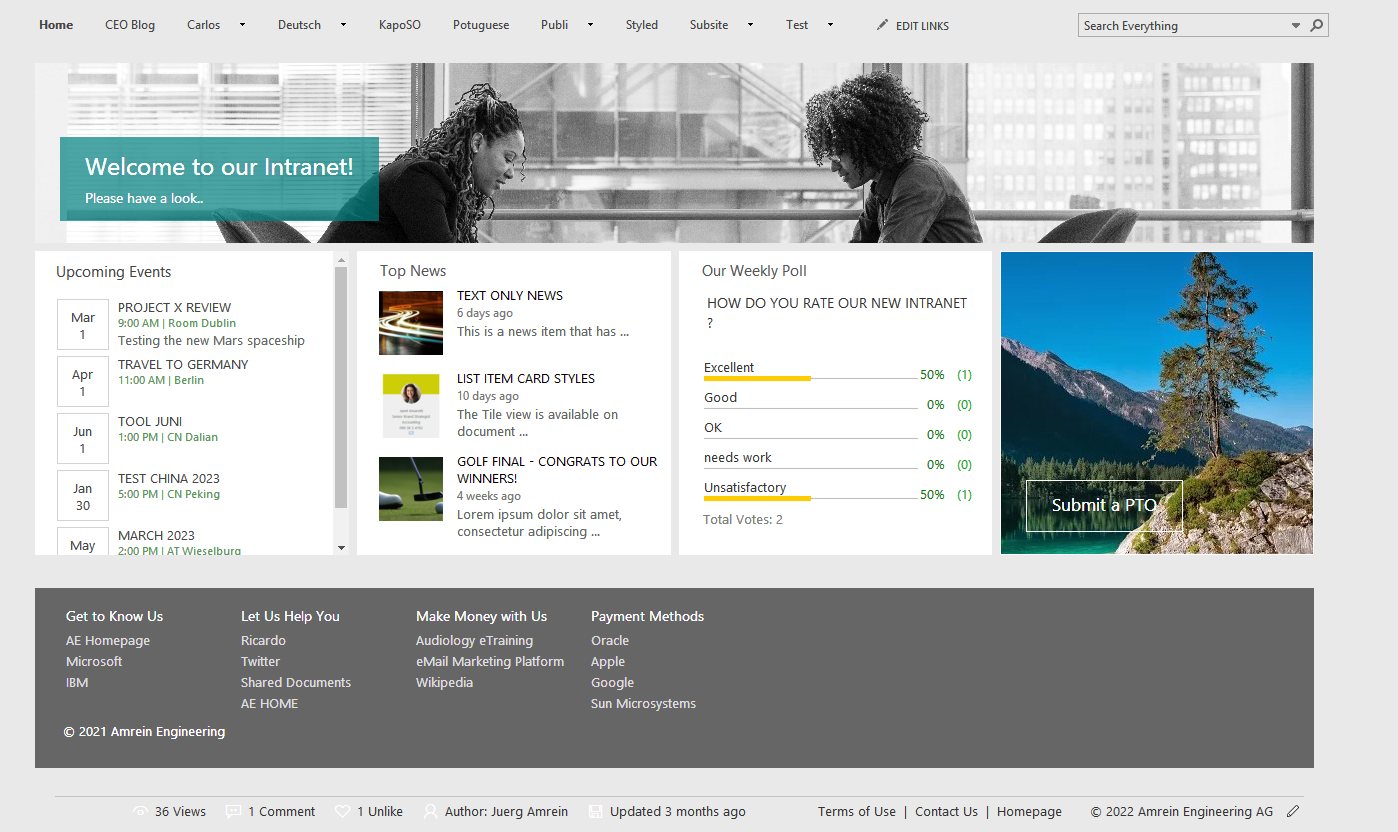Click the heart Unlike icon

click(342, 811)
